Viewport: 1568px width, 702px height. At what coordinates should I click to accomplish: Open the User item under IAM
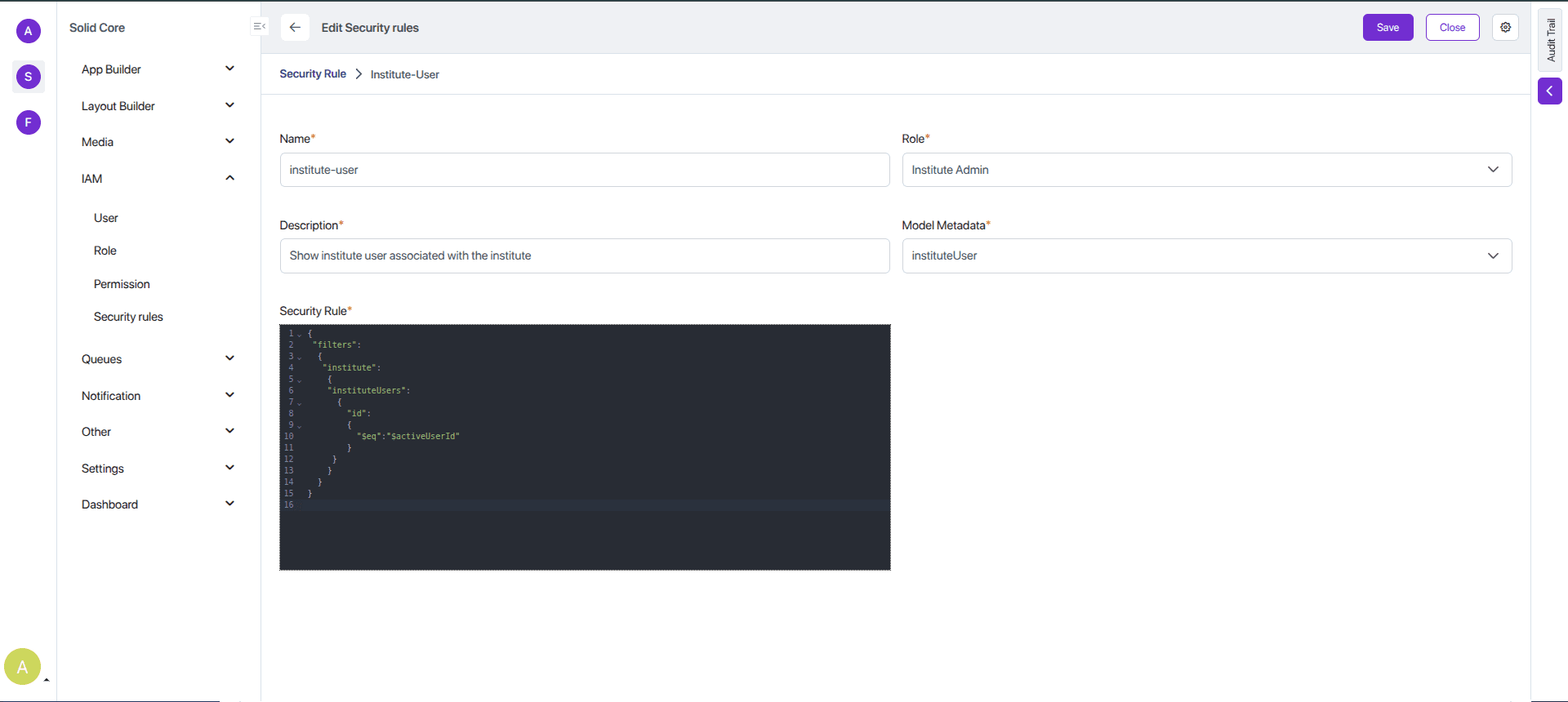pos(106,218)
